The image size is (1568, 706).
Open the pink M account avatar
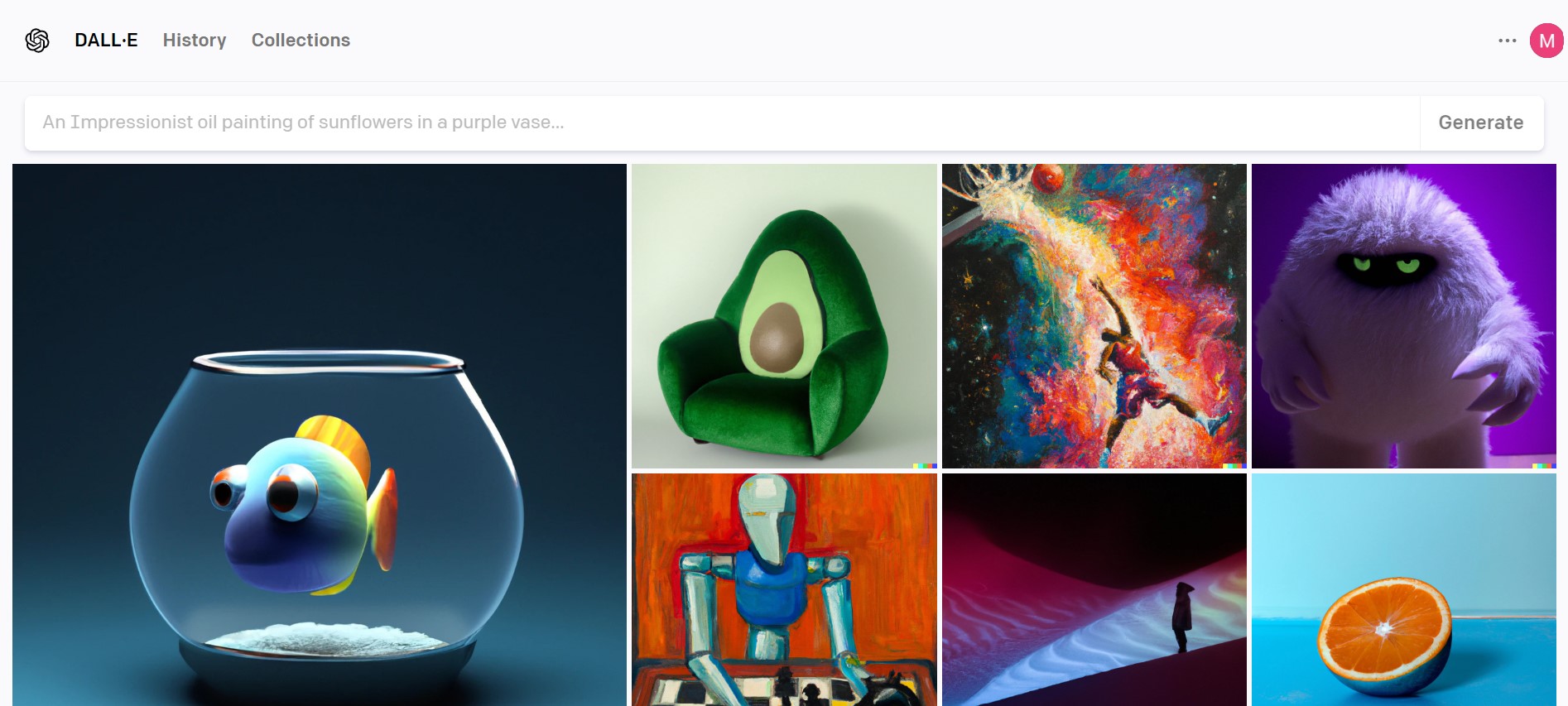click(x=1546, y=41)
